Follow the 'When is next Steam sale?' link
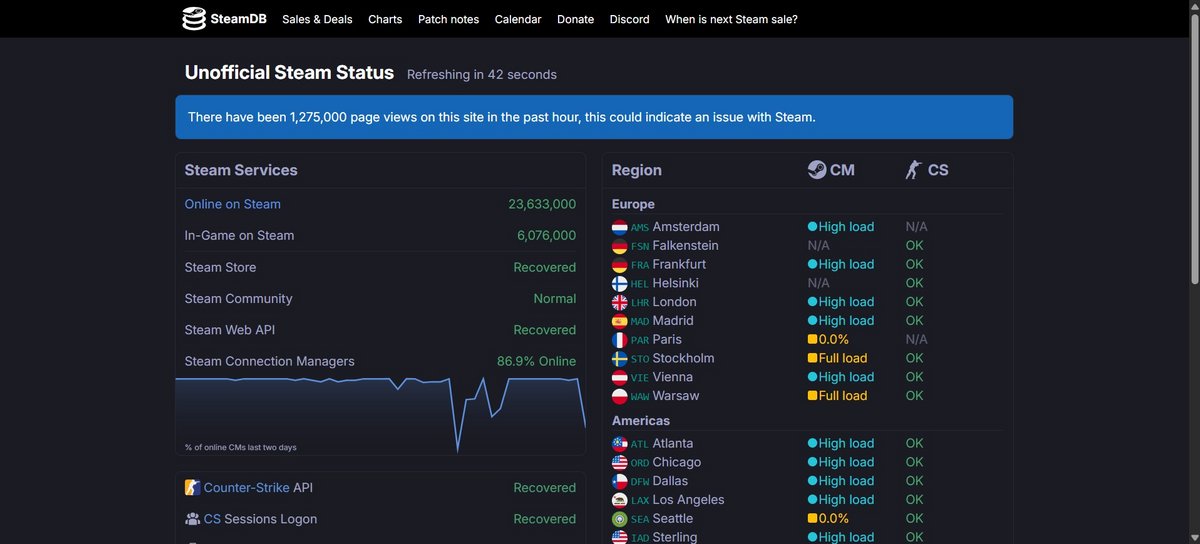1200x544 pixels. pyautogui.click(x=731, y=19)
